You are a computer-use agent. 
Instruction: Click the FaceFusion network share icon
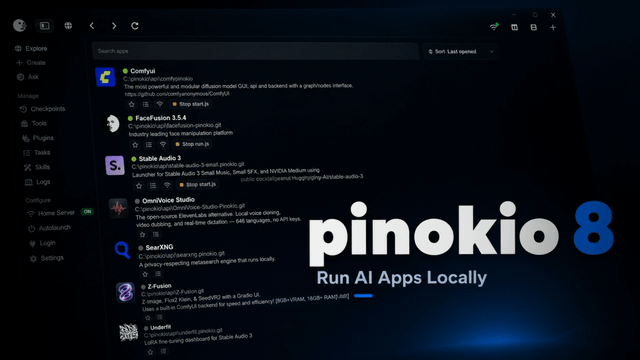[163, 144]
